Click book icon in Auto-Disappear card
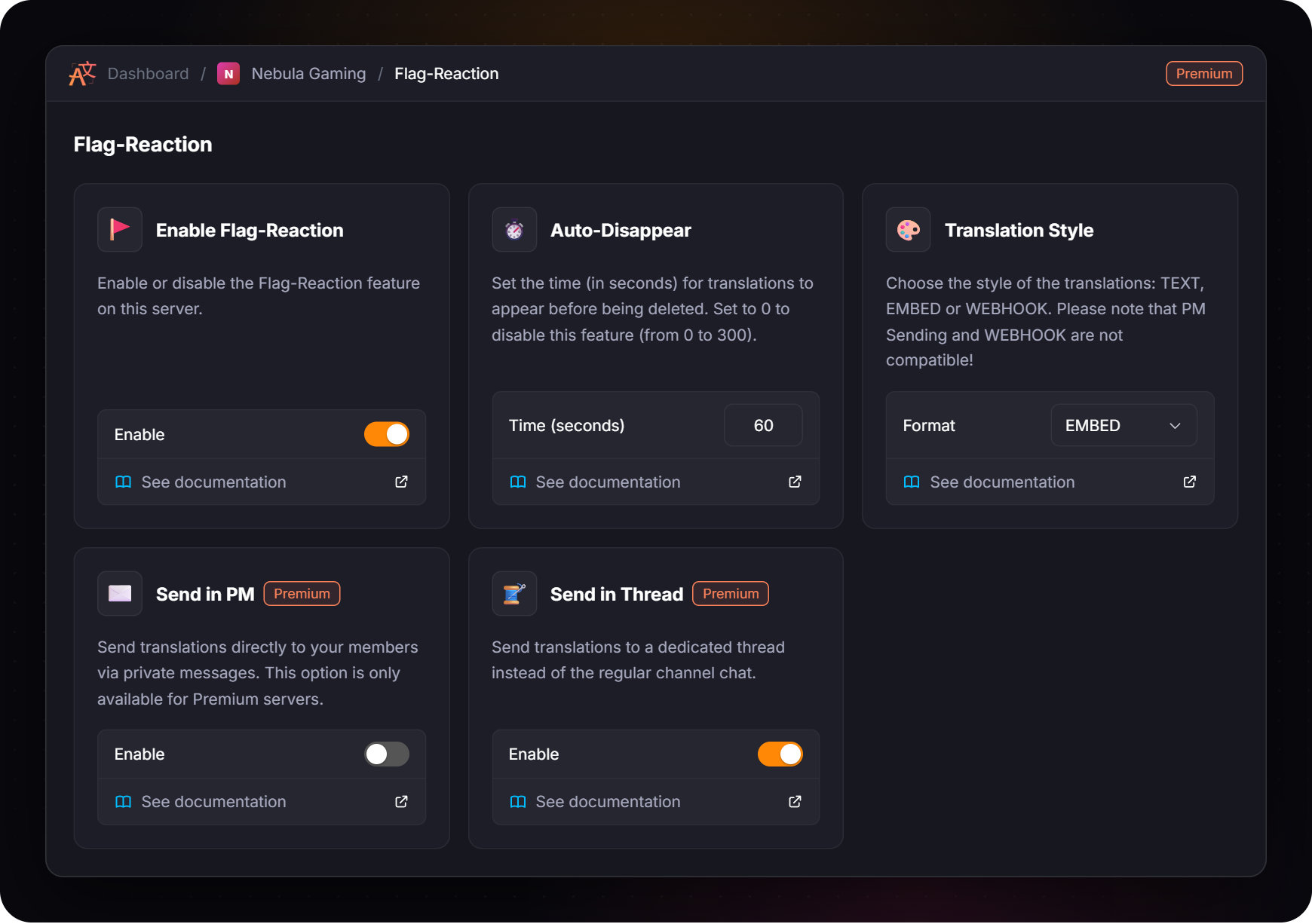 pos(518,482)
